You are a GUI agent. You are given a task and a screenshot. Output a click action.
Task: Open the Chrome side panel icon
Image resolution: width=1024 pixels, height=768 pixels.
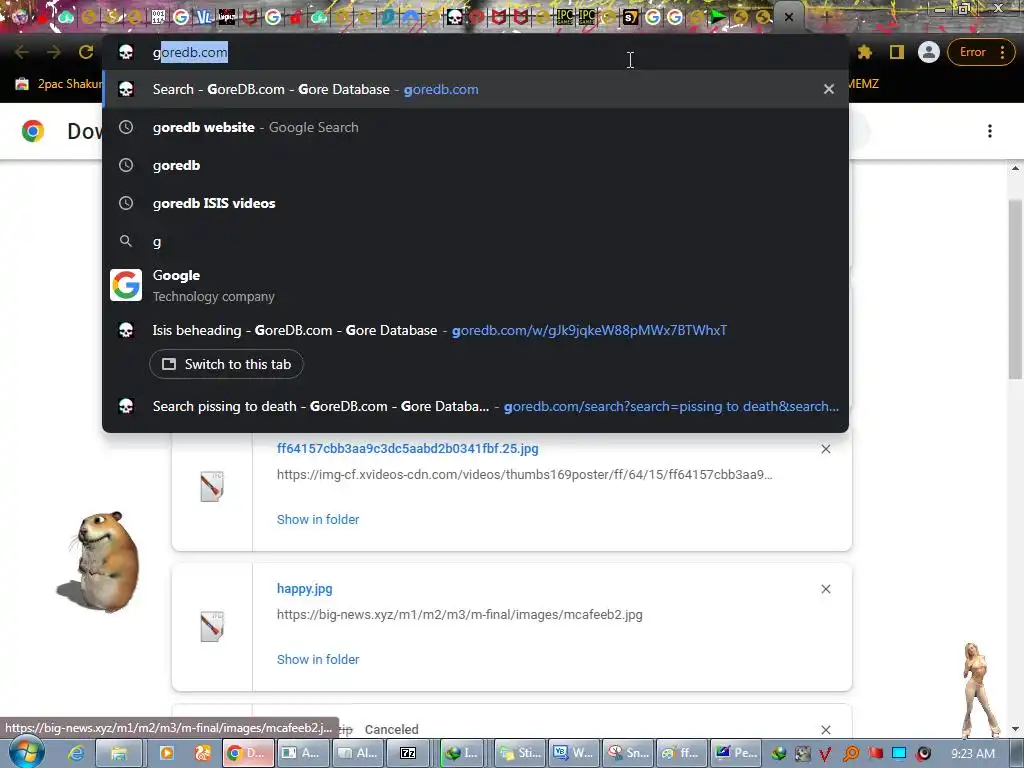click(x=897, y=52)
